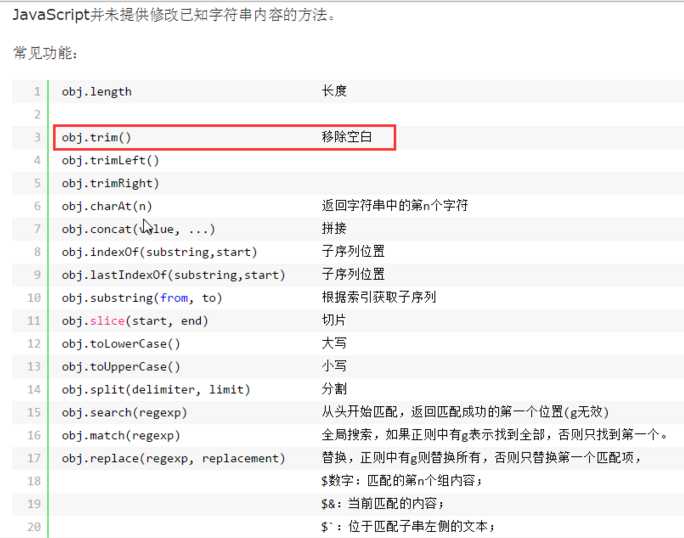Click the 拼接 description
The image size is (684, 538).
pos(334,228)
